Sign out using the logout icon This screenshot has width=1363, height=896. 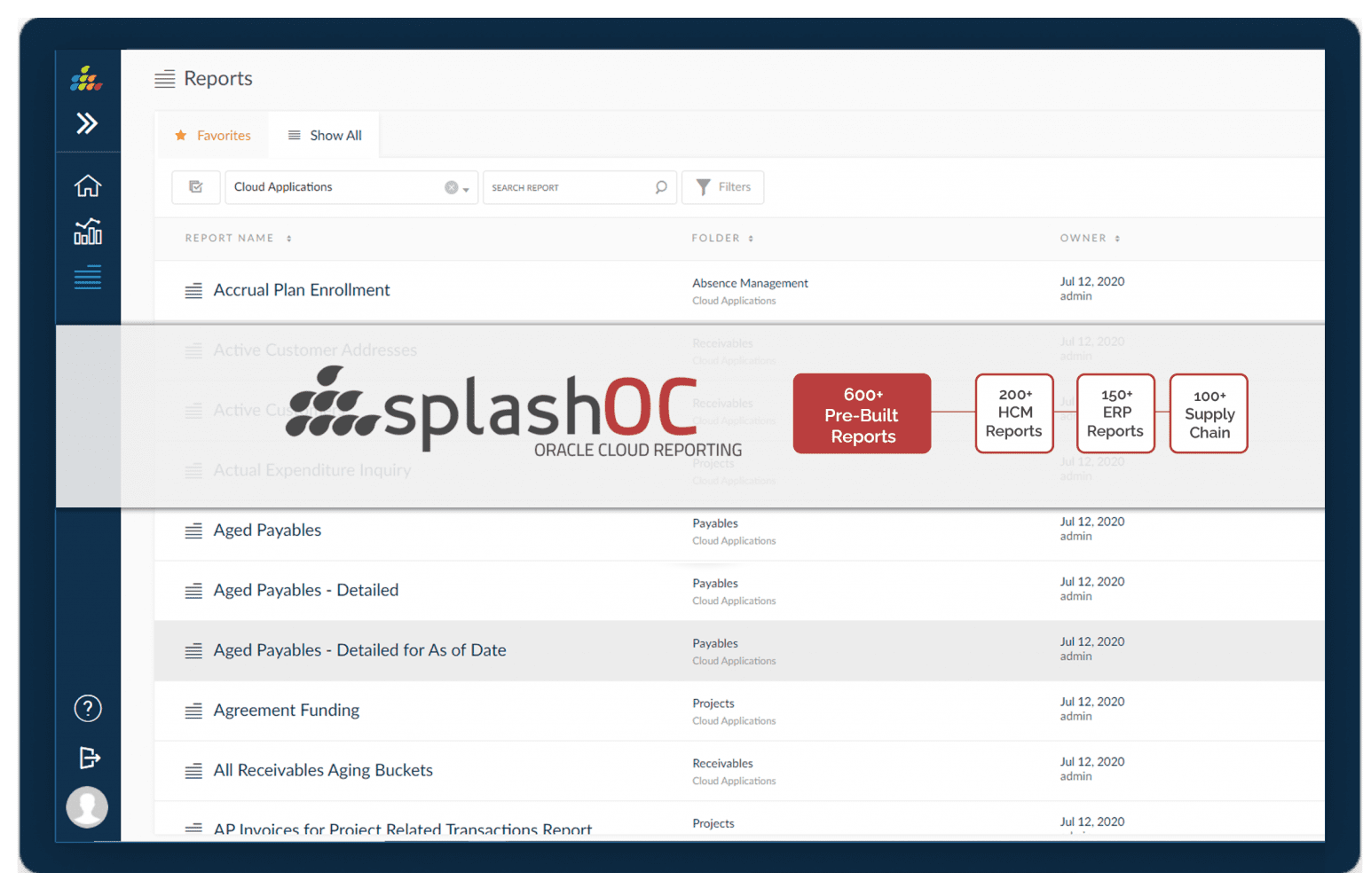point(87,758)
